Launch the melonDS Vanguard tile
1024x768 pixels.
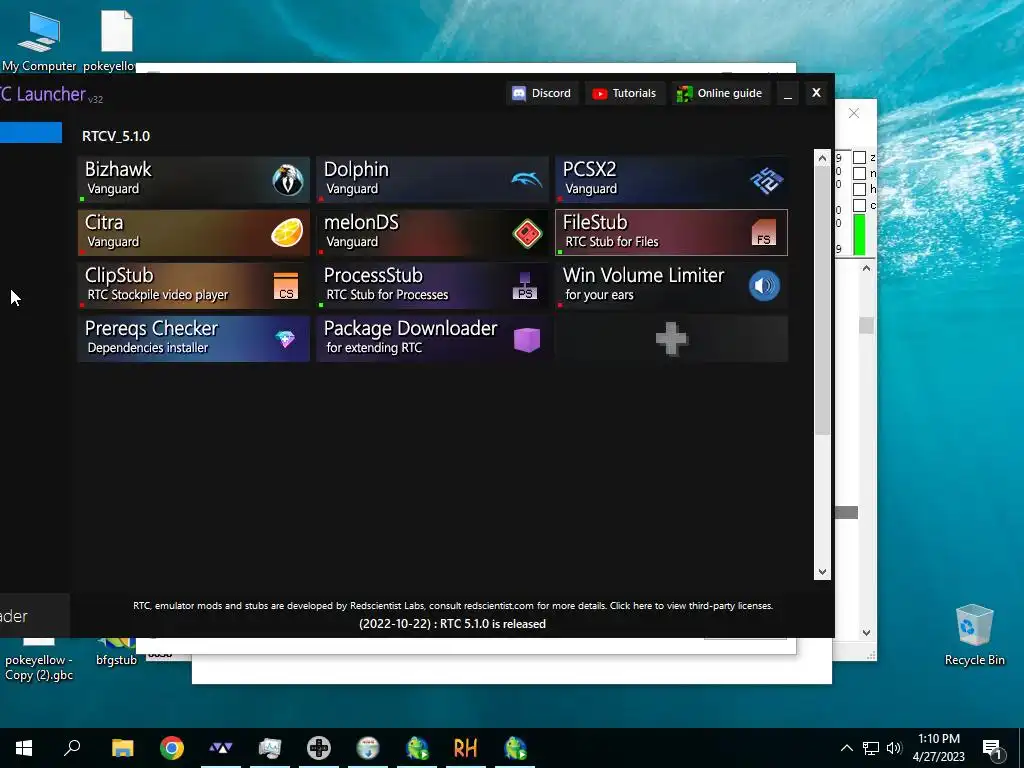point(432,232)
